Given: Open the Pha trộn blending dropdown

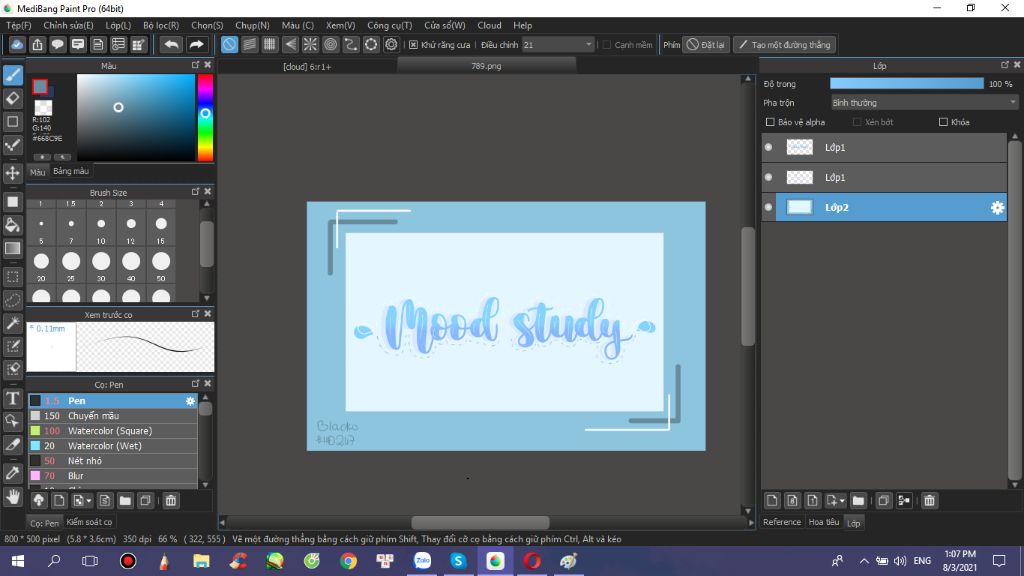Looking at the screenshot, I should [924, 103].
